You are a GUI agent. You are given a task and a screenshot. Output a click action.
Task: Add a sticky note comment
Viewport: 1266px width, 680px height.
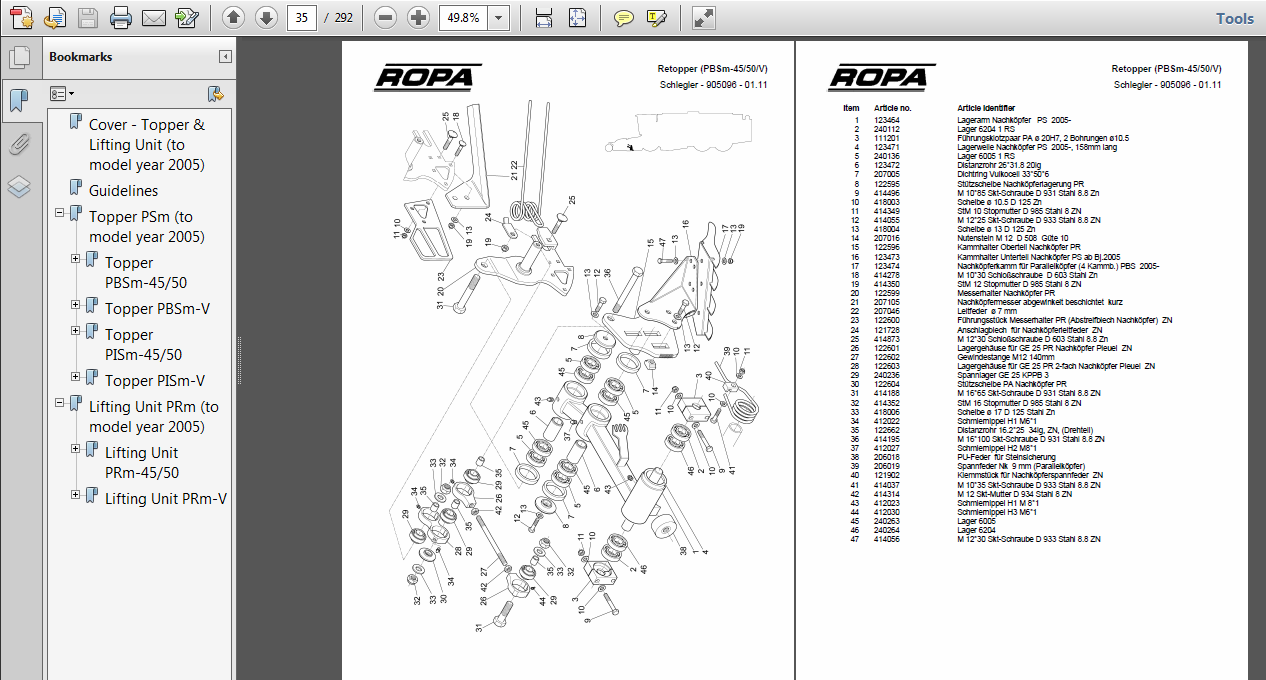[624, 17]
